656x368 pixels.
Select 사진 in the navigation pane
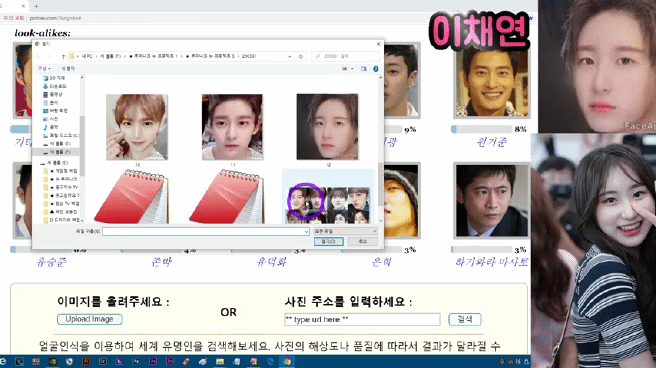tap(51, 119)
